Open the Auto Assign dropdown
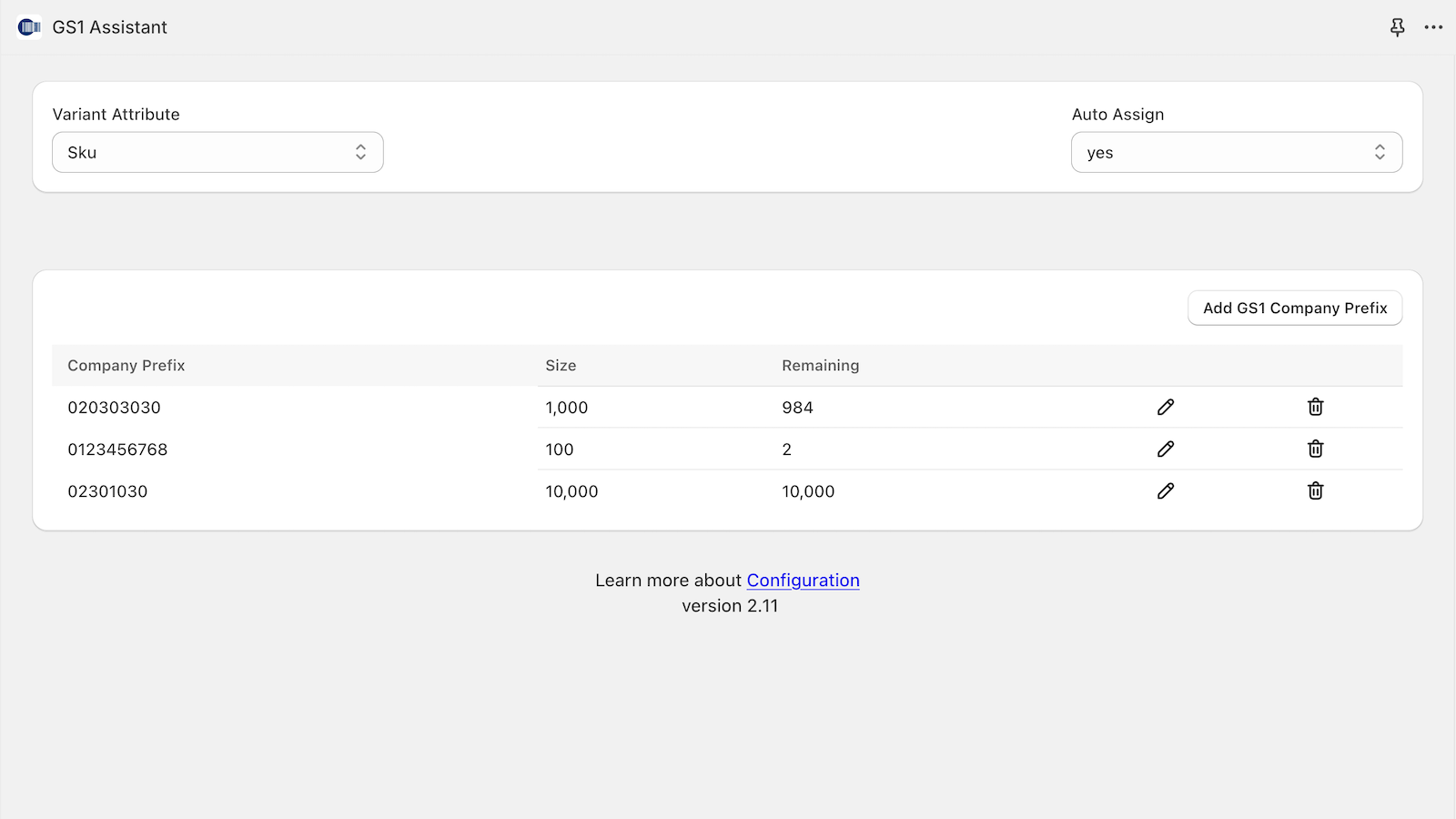 (x=1236, y=152)
